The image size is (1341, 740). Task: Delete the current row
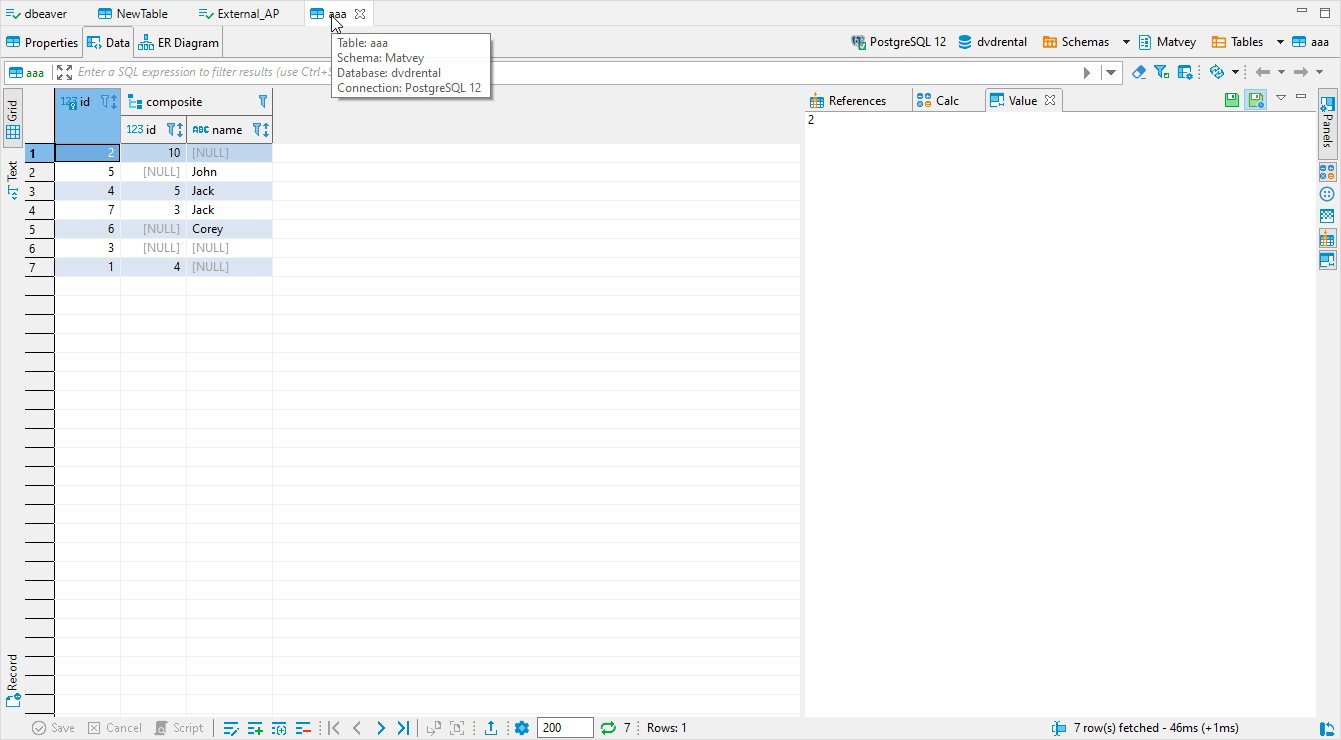[303, 728]
